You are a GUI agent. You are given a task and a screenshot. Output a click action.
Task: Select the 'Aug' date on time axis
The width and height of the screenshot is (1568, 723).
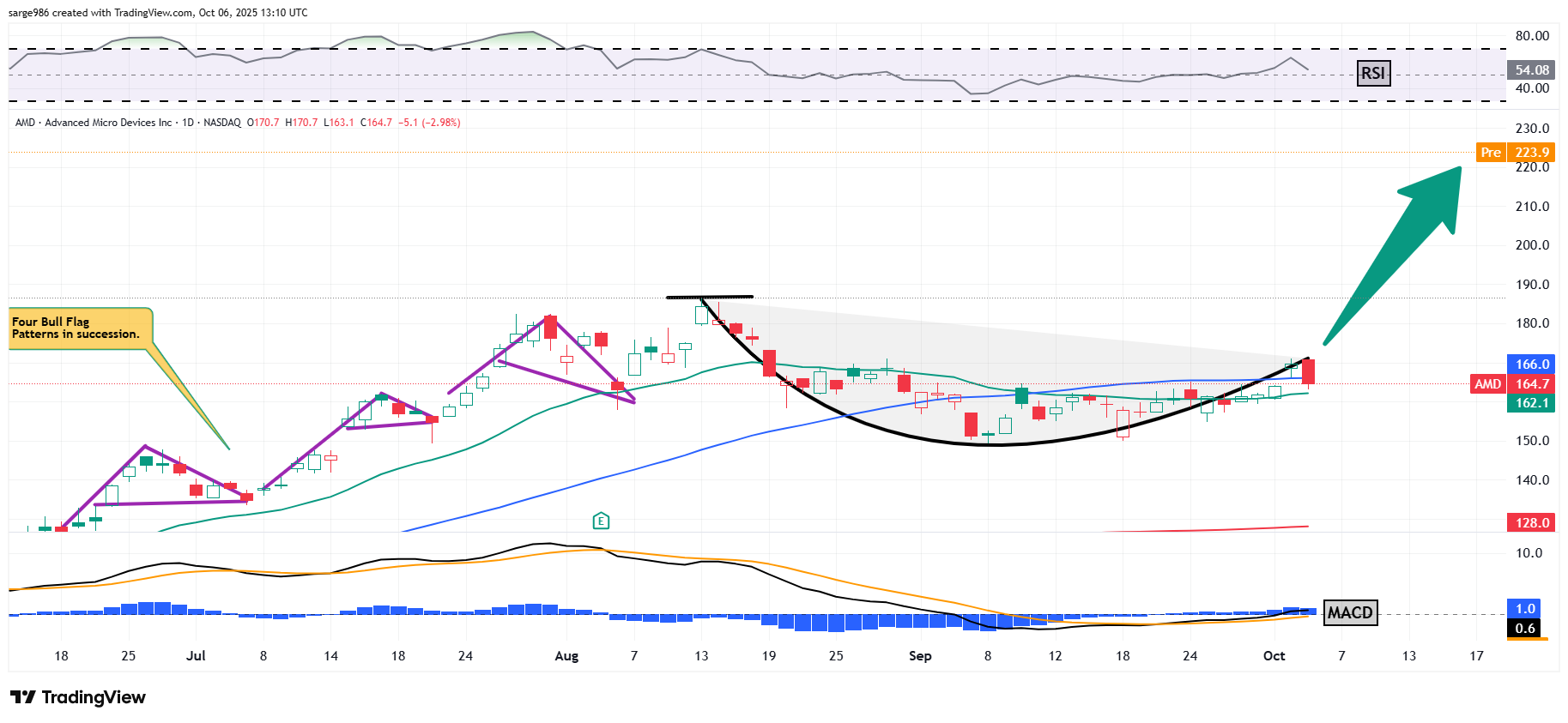click(x=566, y=656)
